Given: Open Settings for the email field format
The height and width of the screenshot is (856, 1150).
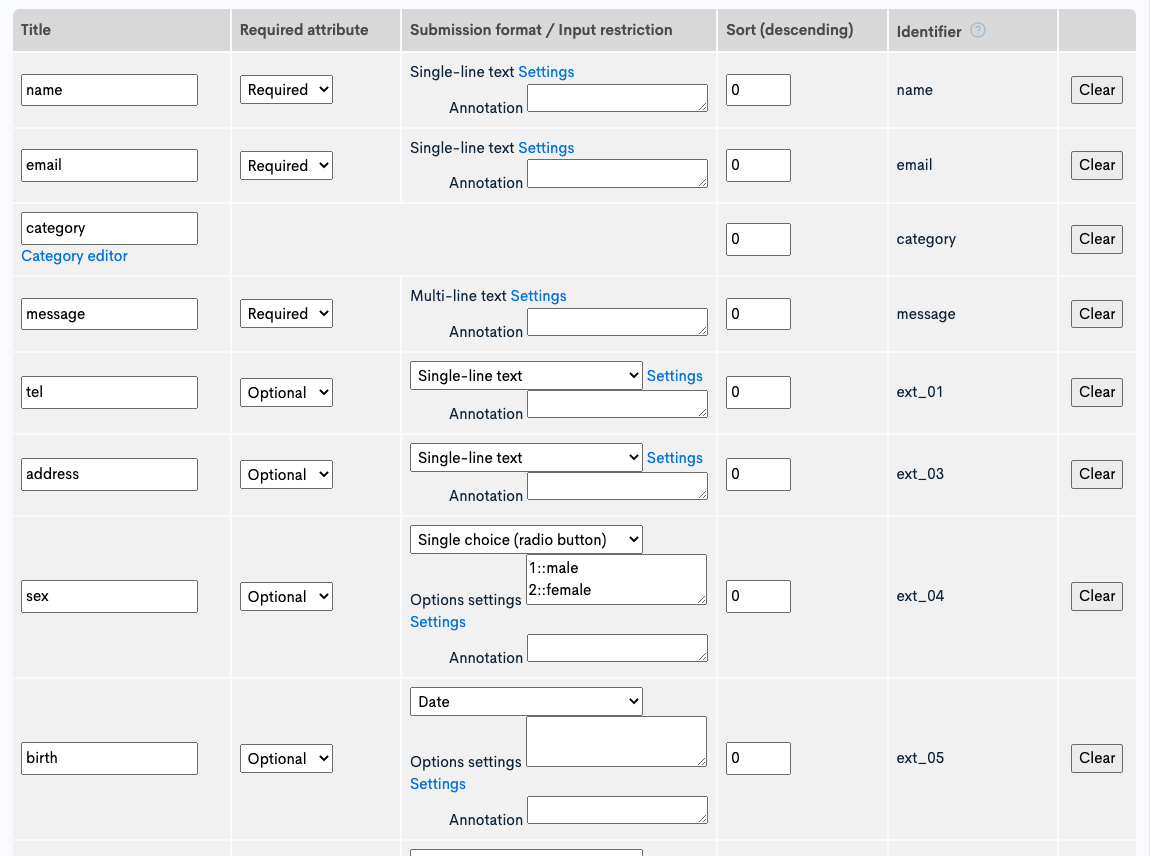Looking at the screenshot, I should (546, 147).
